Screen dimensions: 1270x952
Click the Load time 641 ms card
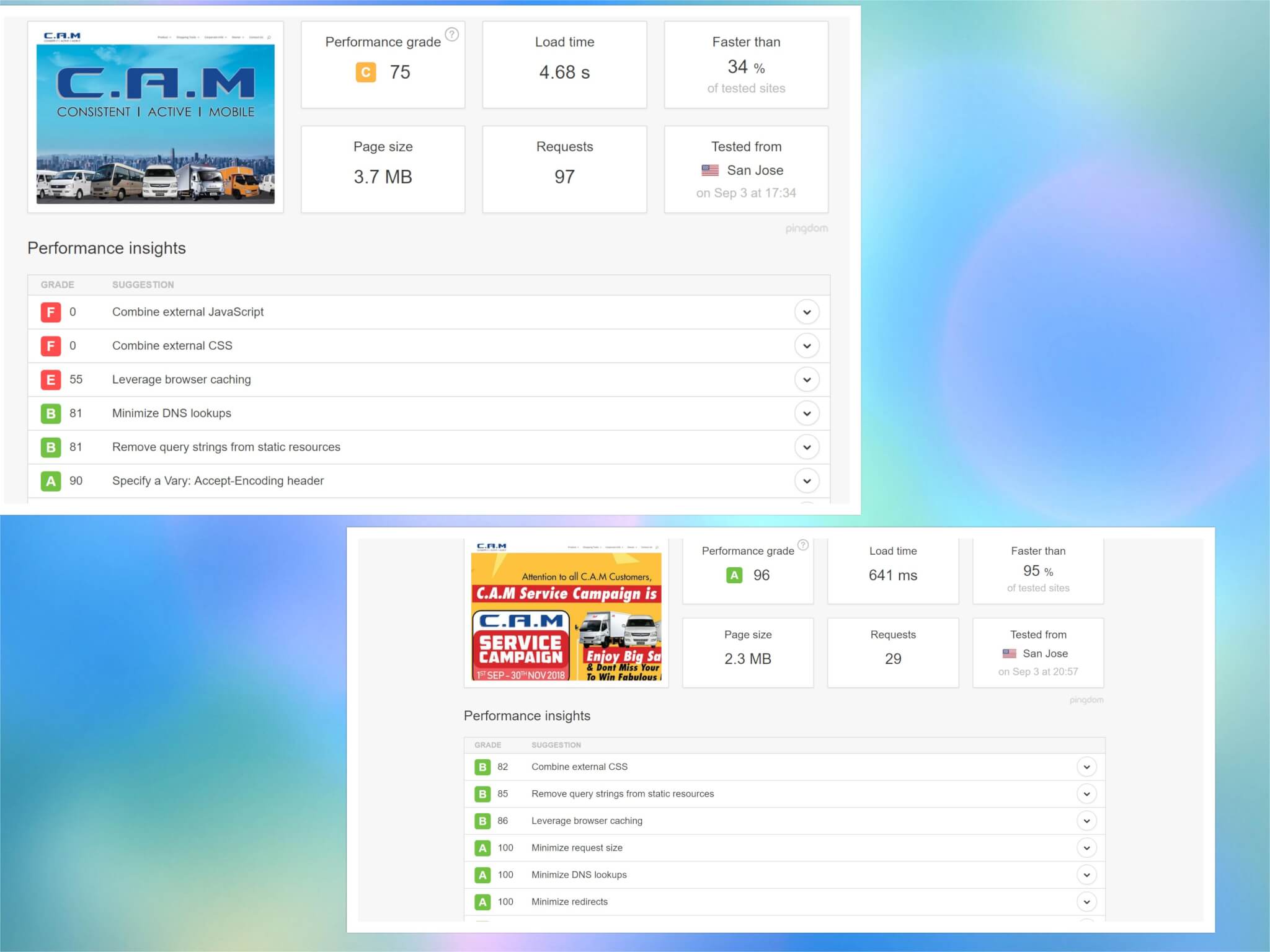[893, 570]
